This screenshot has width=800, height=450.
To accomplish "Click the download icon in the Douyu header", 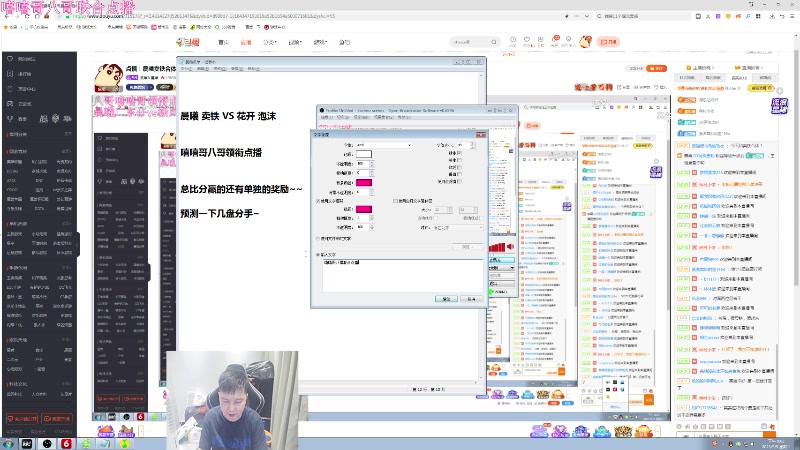I will tap(540, 40).
